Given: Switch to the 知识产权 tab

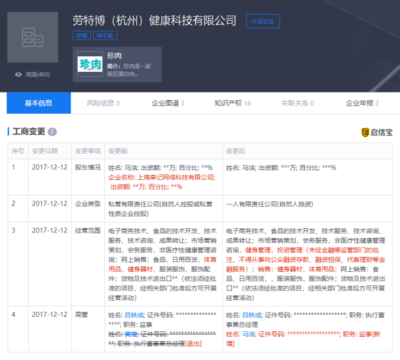Looking at the screenshot, I should click(233, 103).
